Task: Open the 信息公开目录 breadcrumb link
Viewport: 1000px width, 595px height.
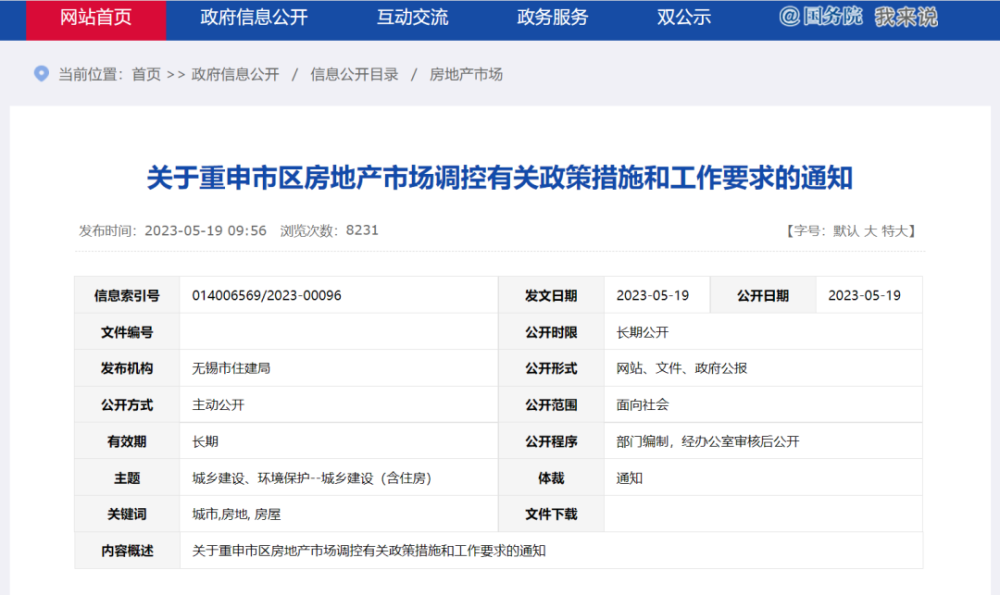Action: (354, 75)
